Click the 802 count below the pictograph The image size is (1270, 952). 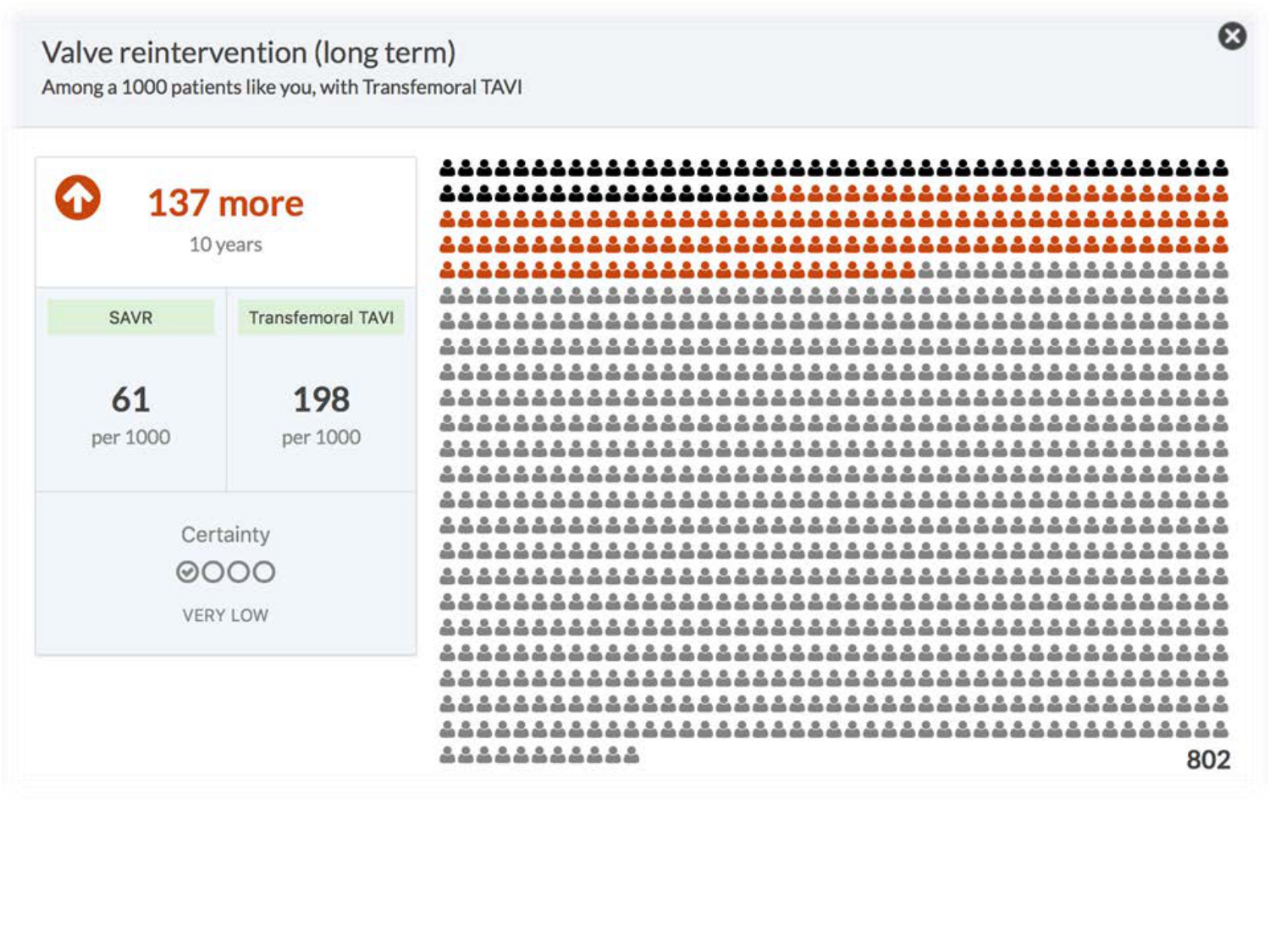tap(1207, 760)
